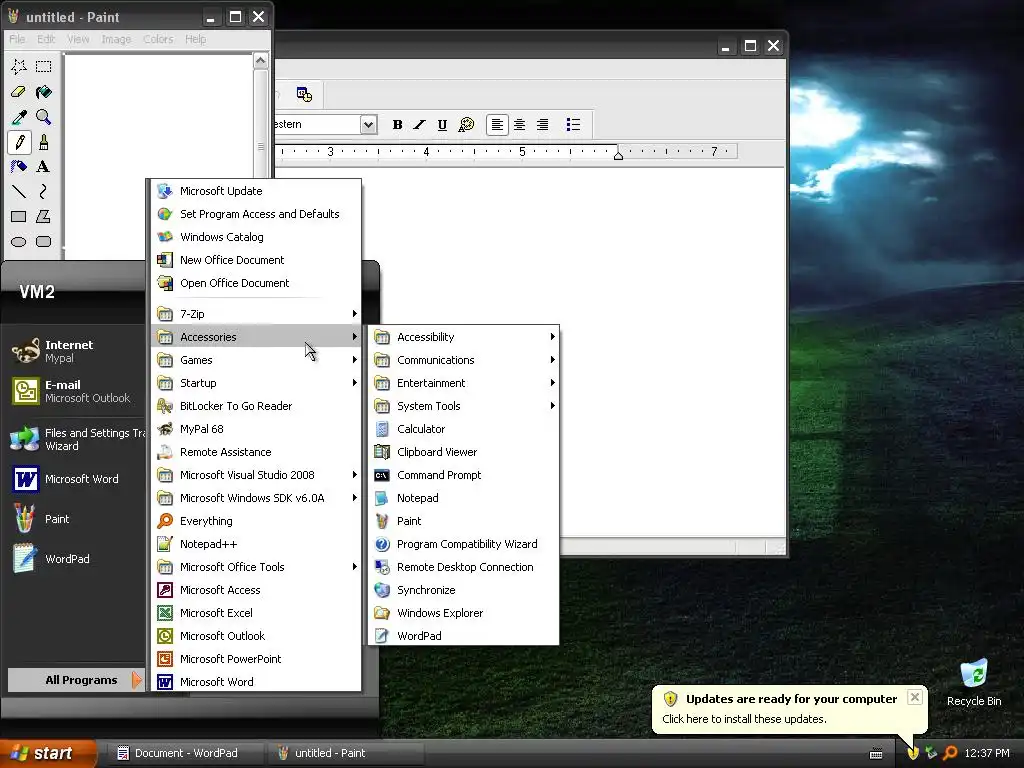Launch Microsoft Excel from All Programs

256,613
